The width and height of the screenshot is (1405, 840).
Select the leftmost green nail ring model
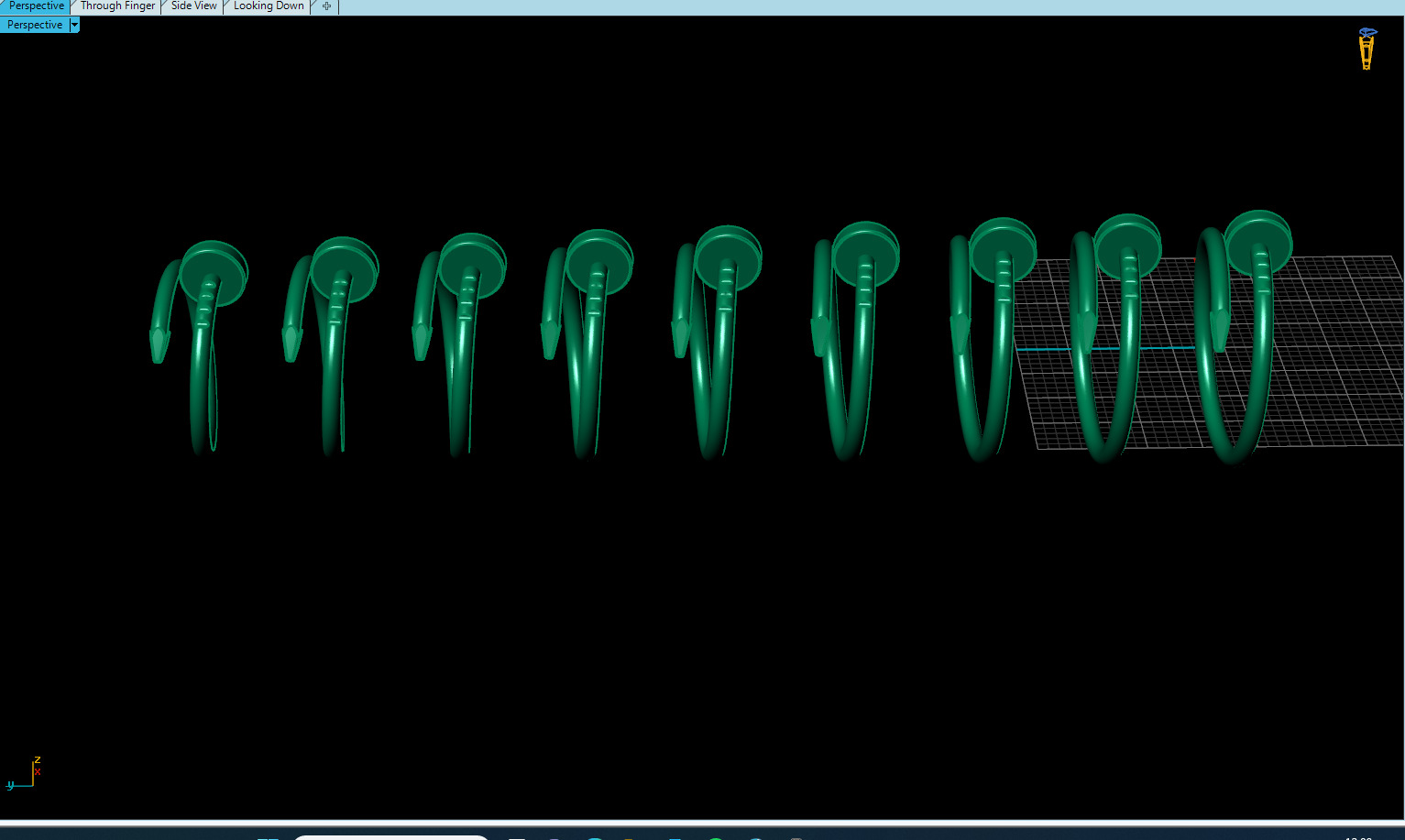(199, 346)
